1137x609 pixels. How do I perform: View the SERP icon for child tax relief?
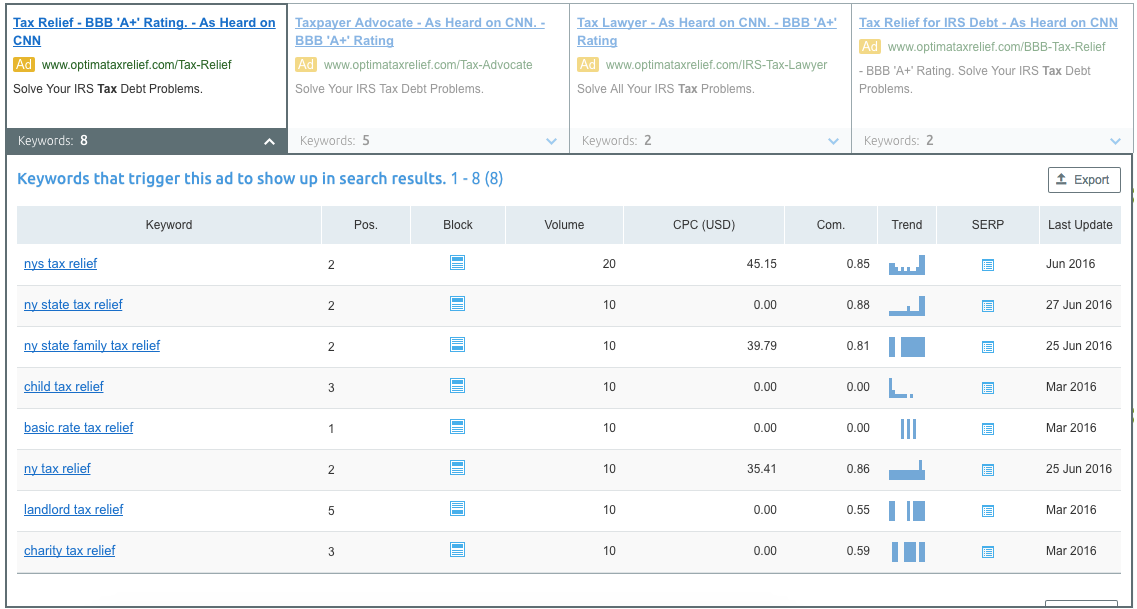(988, 386)
